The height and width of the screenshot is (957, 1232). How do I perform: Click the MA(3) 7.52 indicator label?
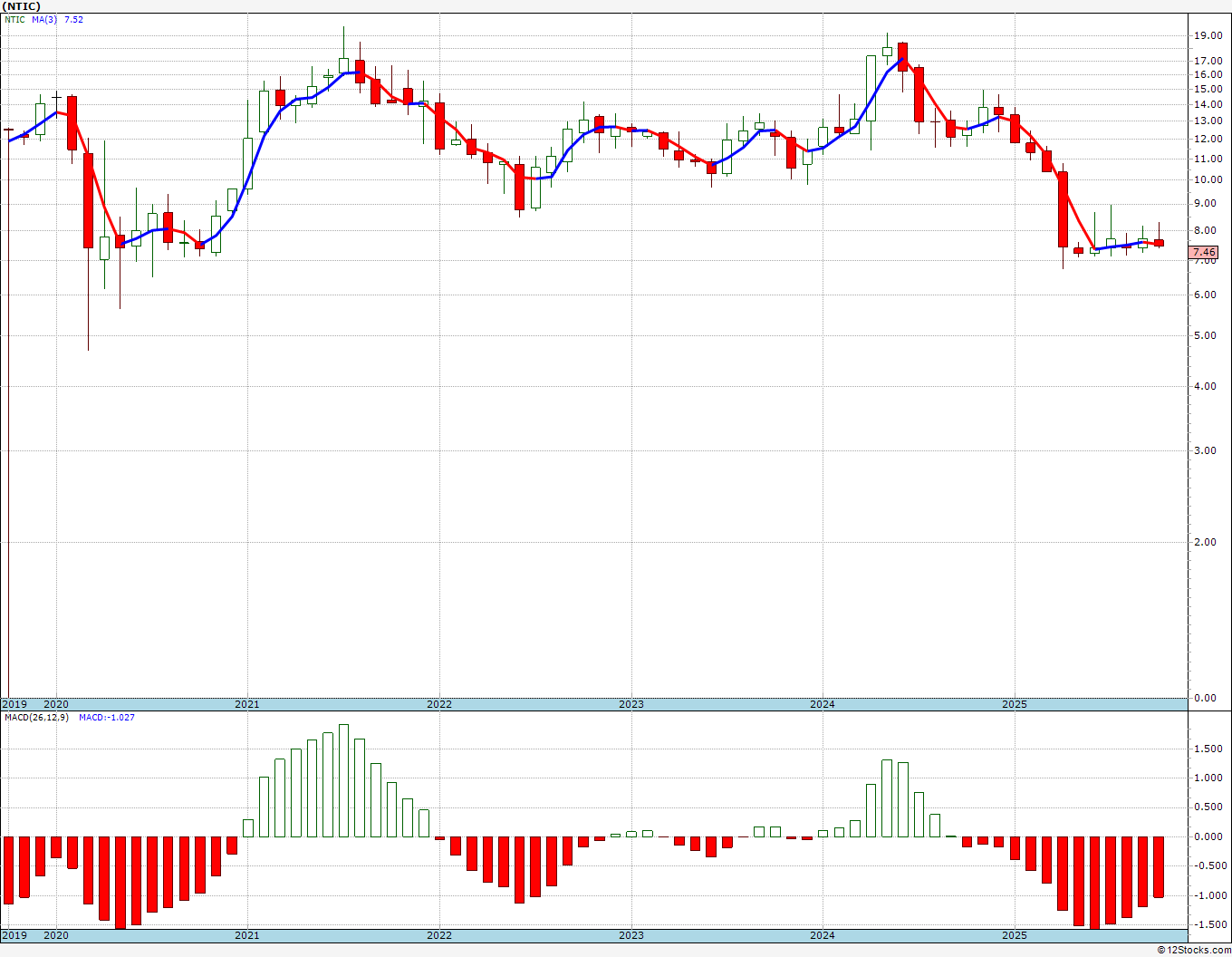click(57, 19)
